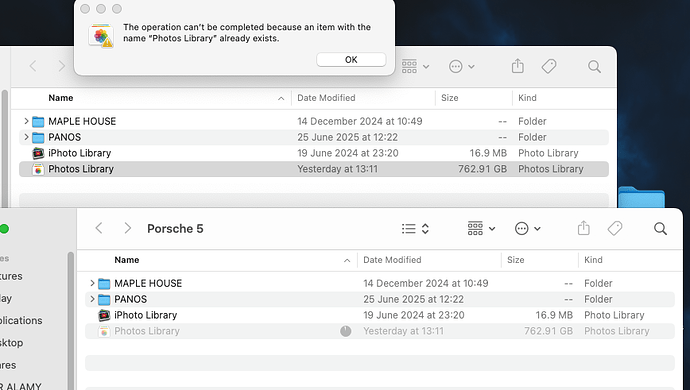The width and height of the screenshot is (690, 390).
Task: Click Share icon in Porsche 5 window
Action: (584, 228)
